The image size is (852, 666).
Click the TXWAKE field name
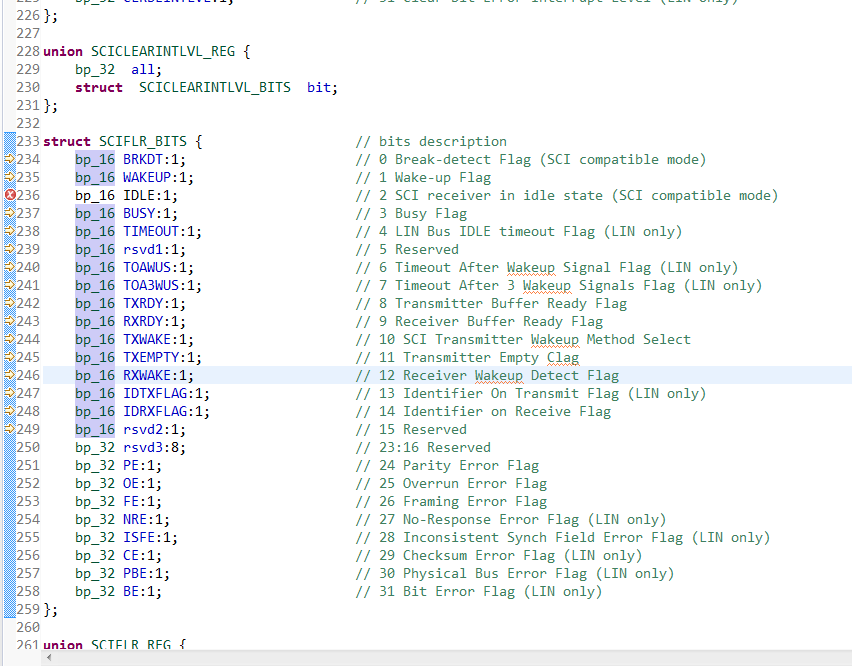click(147, 339)
